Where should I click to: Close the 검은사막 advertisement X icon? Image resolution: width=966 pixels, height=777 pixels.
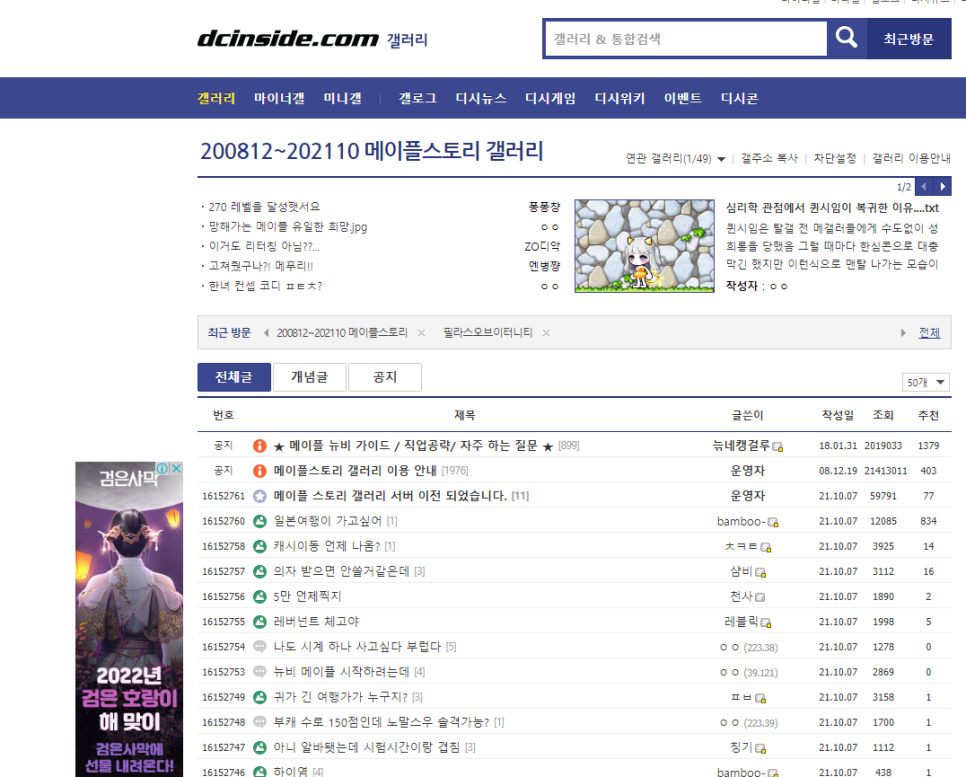pos(176,468)
